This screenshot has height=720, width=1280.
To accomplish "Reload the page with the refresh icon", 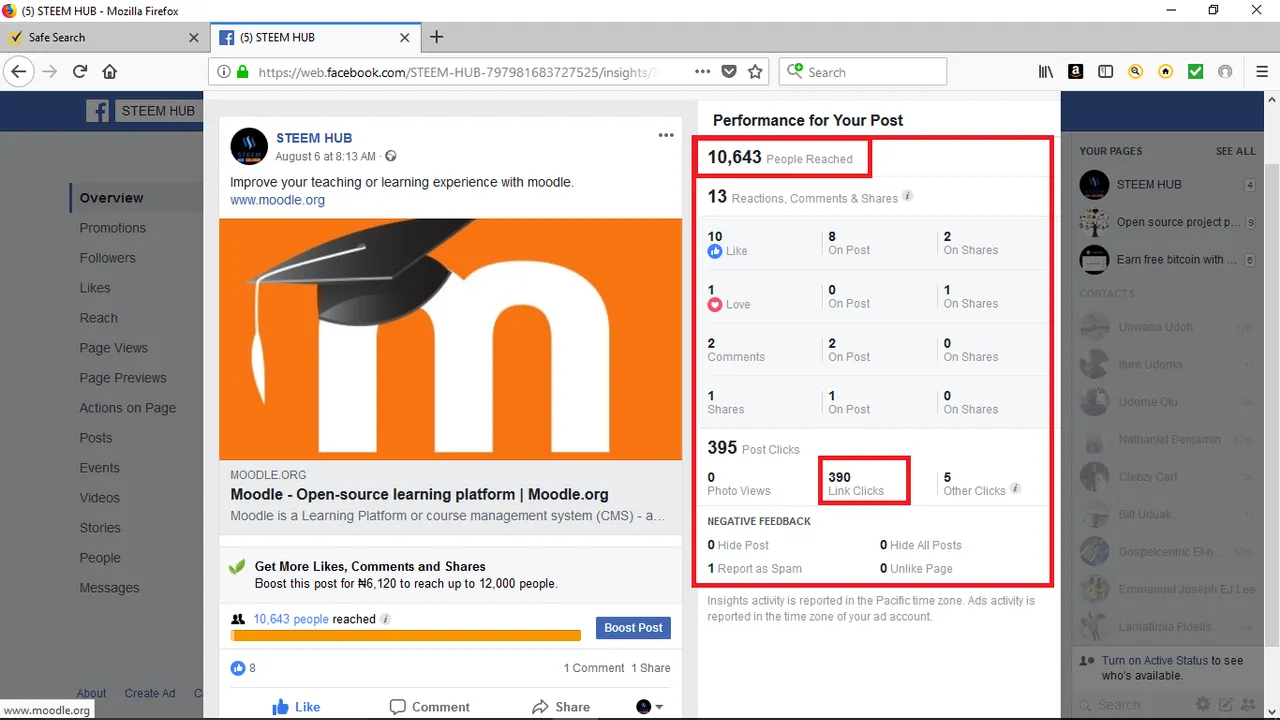I will (80, 72).
